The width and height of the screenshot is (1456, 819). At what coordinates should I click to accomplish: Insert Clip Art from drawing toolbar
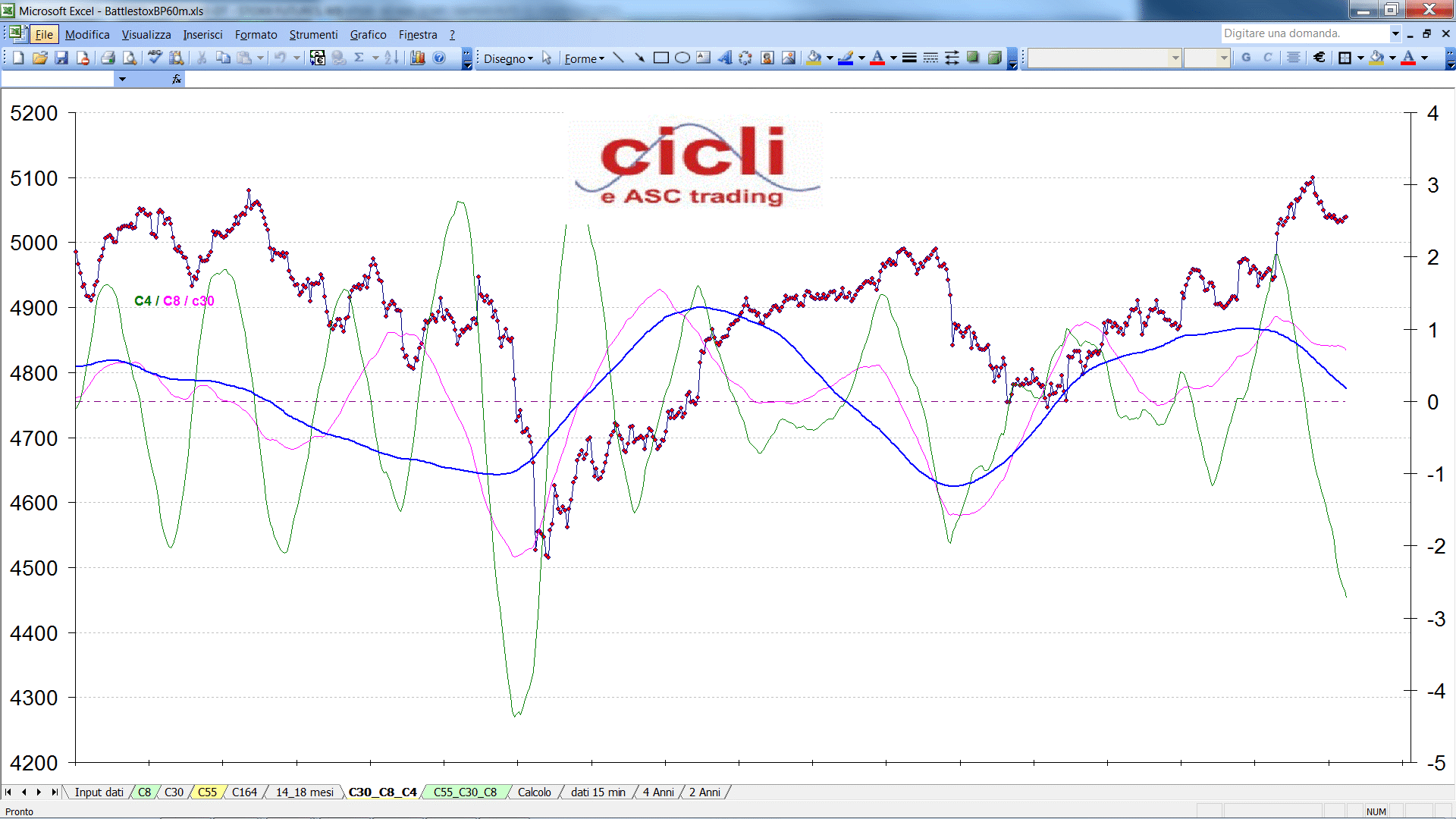click(x=767, y=58)
